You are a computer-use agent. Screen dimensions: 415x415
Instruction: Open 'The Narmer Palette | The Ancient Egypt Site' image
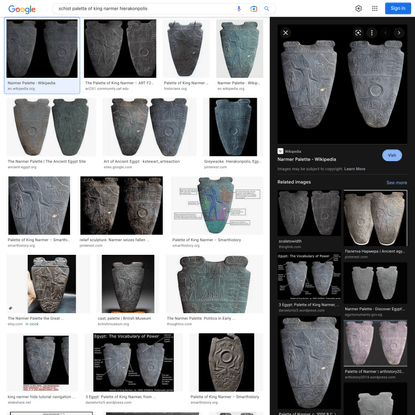click(x=51, y=127)
